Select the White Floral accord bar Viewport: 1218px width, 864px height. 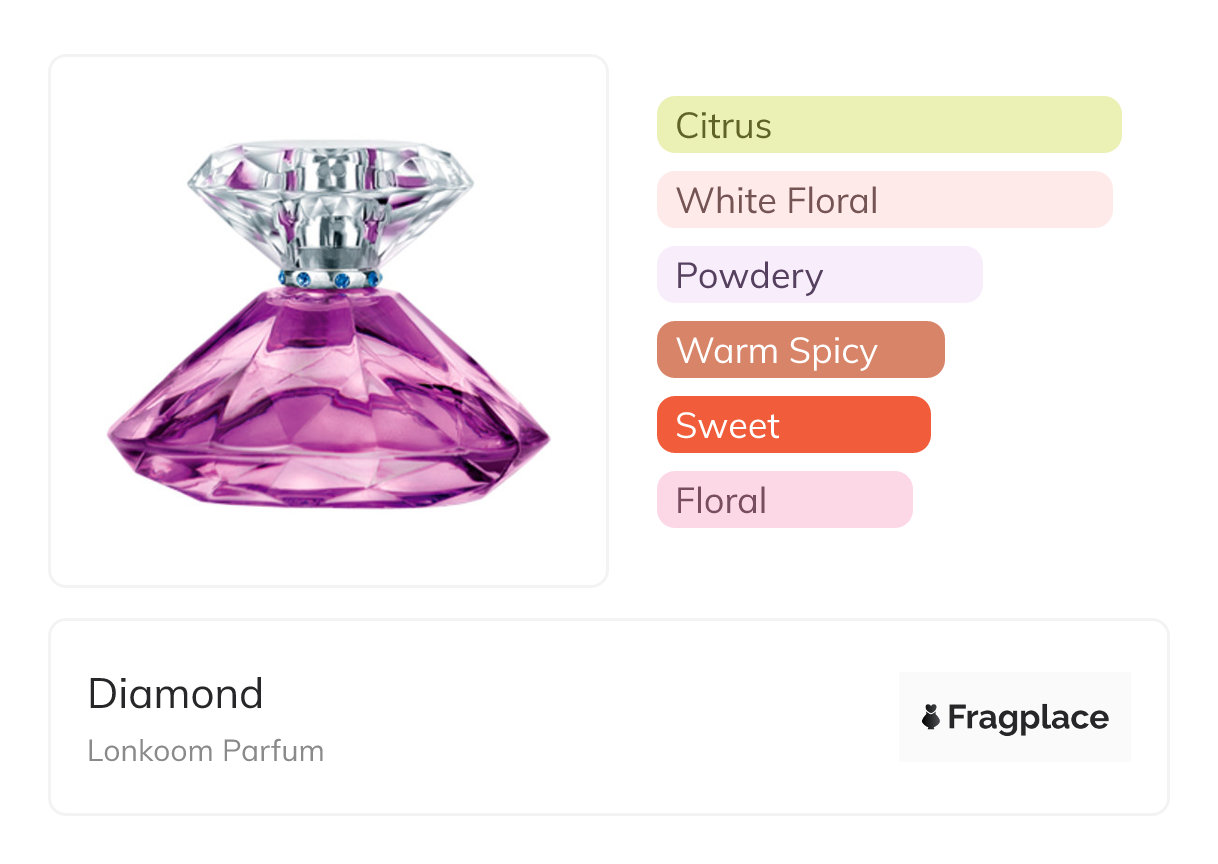884,200
